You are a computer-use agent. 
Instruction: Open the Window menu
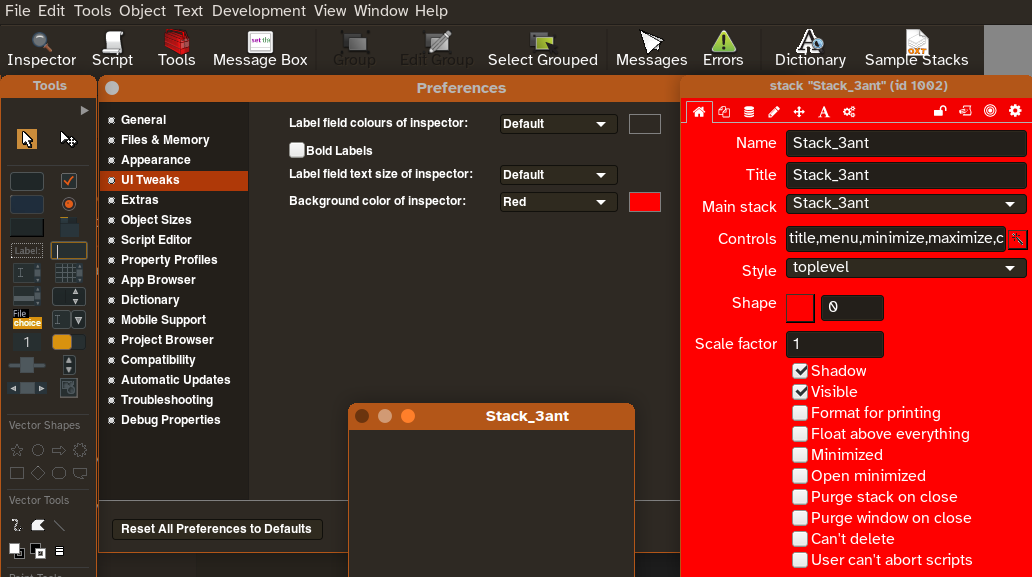(381, 11)
